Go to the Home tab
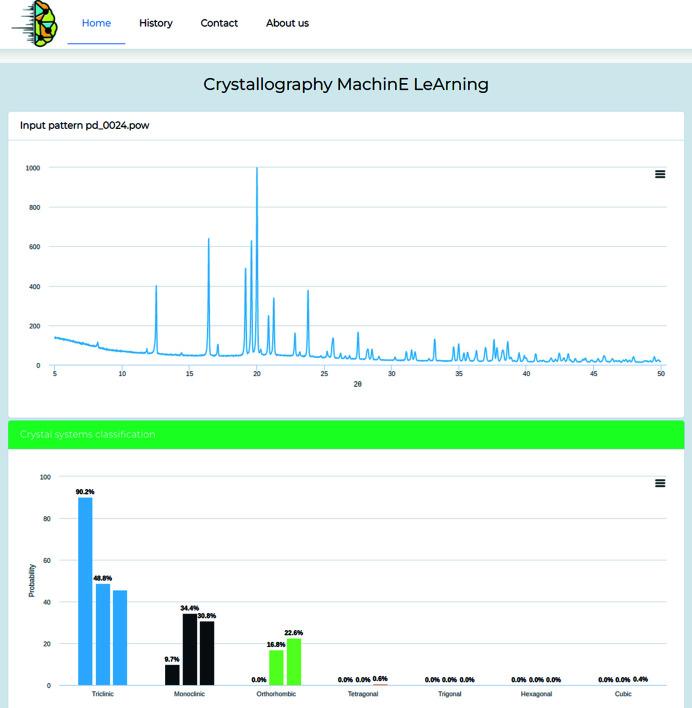 point(96,23)
